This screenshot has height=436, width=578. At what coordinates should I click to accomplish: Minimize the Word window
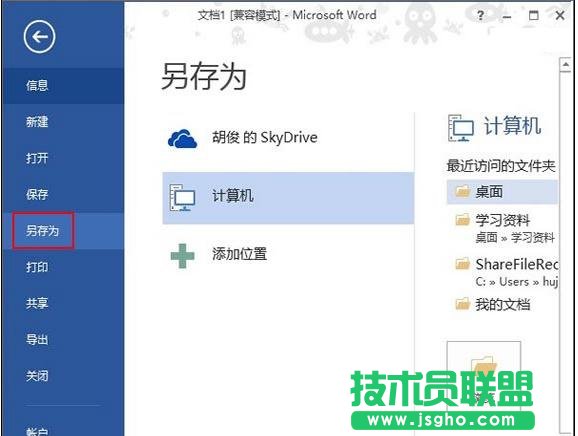click(x=507, y=16)
